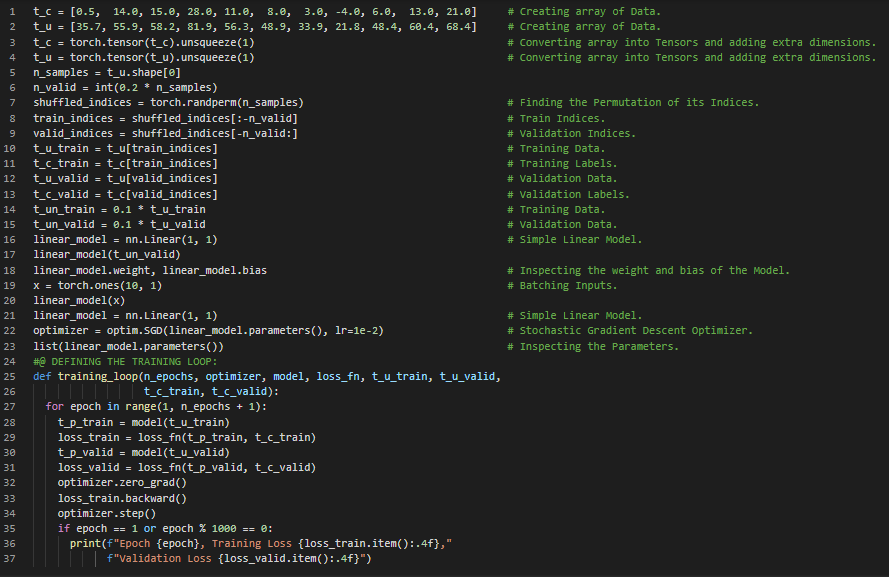Screen dimensions: 889x577
Task: Click the 'Validation Indices.' comment
Action: coord(577,133)
